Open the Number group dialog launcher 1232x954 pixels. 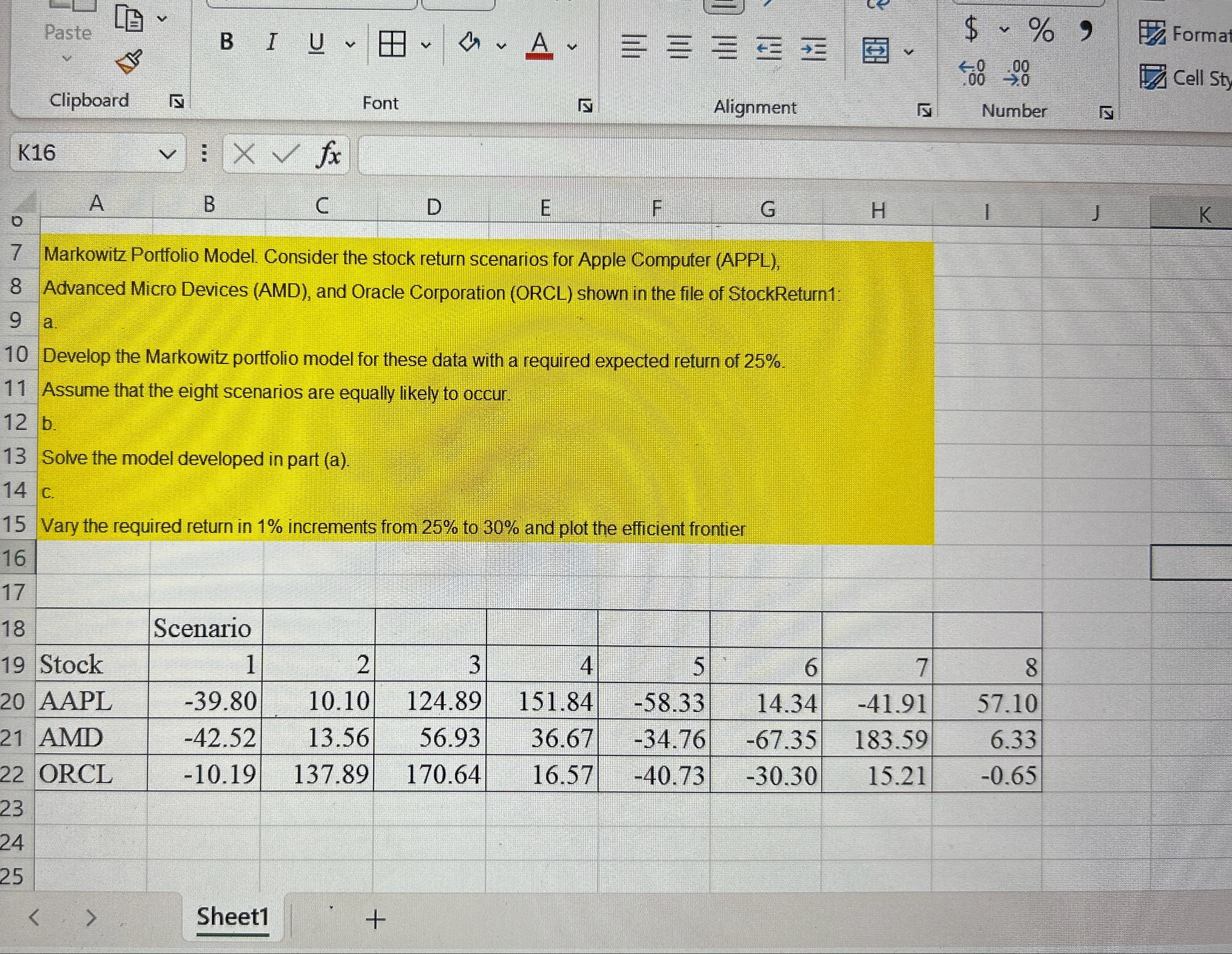tap(1106, 112)
